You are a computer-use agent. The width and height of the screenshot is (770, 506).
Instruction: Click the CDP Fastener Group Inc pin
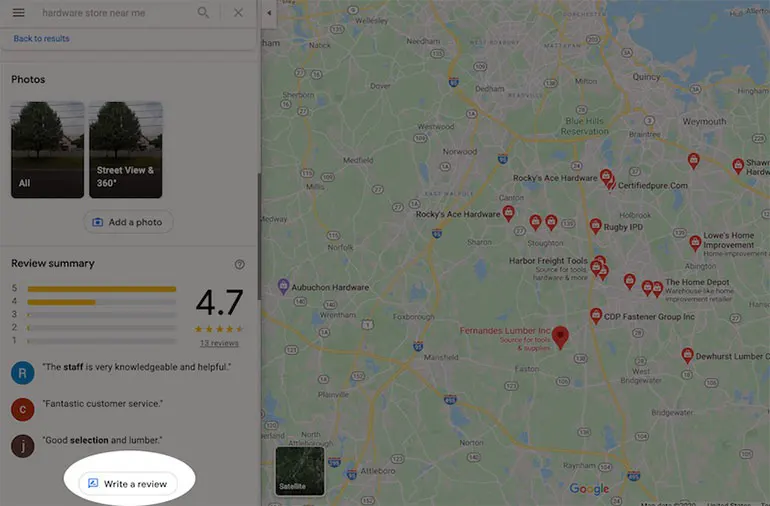[596, 315]
